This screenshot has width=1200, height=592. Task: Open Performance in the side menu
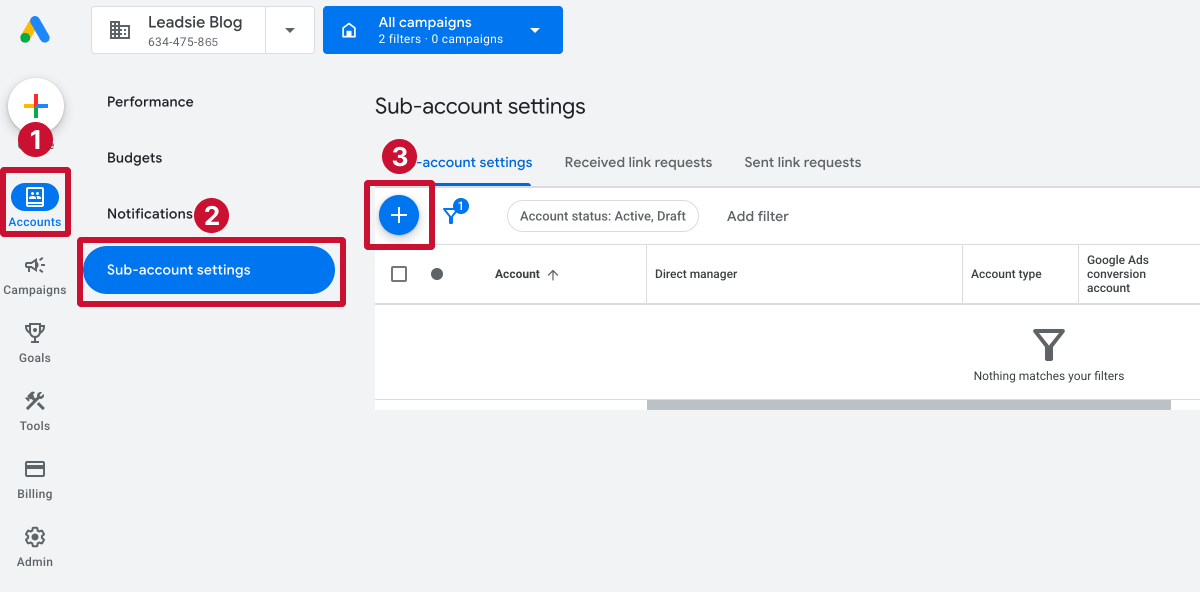150,102
